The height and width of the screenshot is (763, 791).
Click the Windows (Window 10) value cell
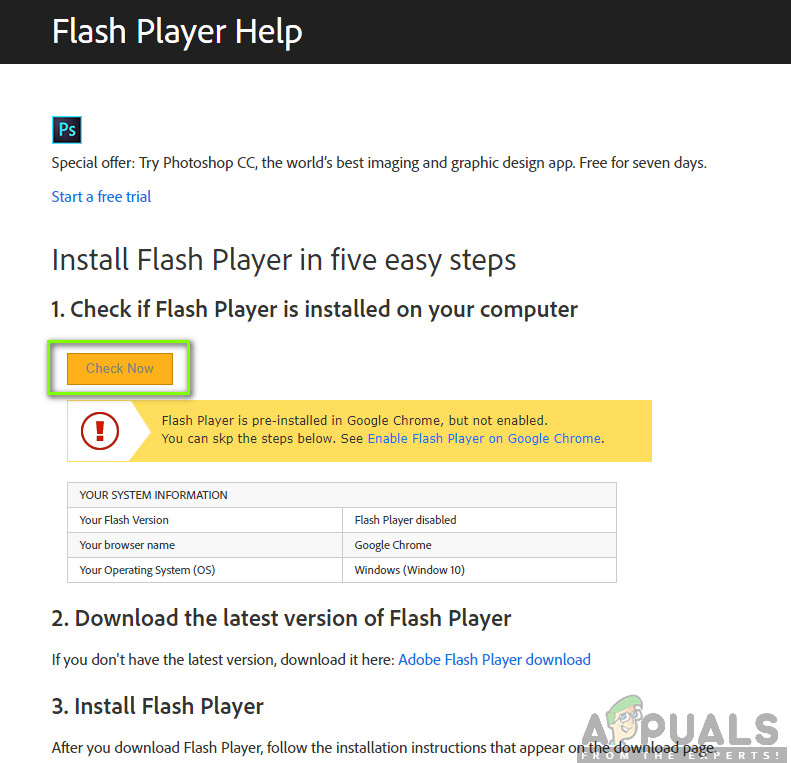pos(479,570)
